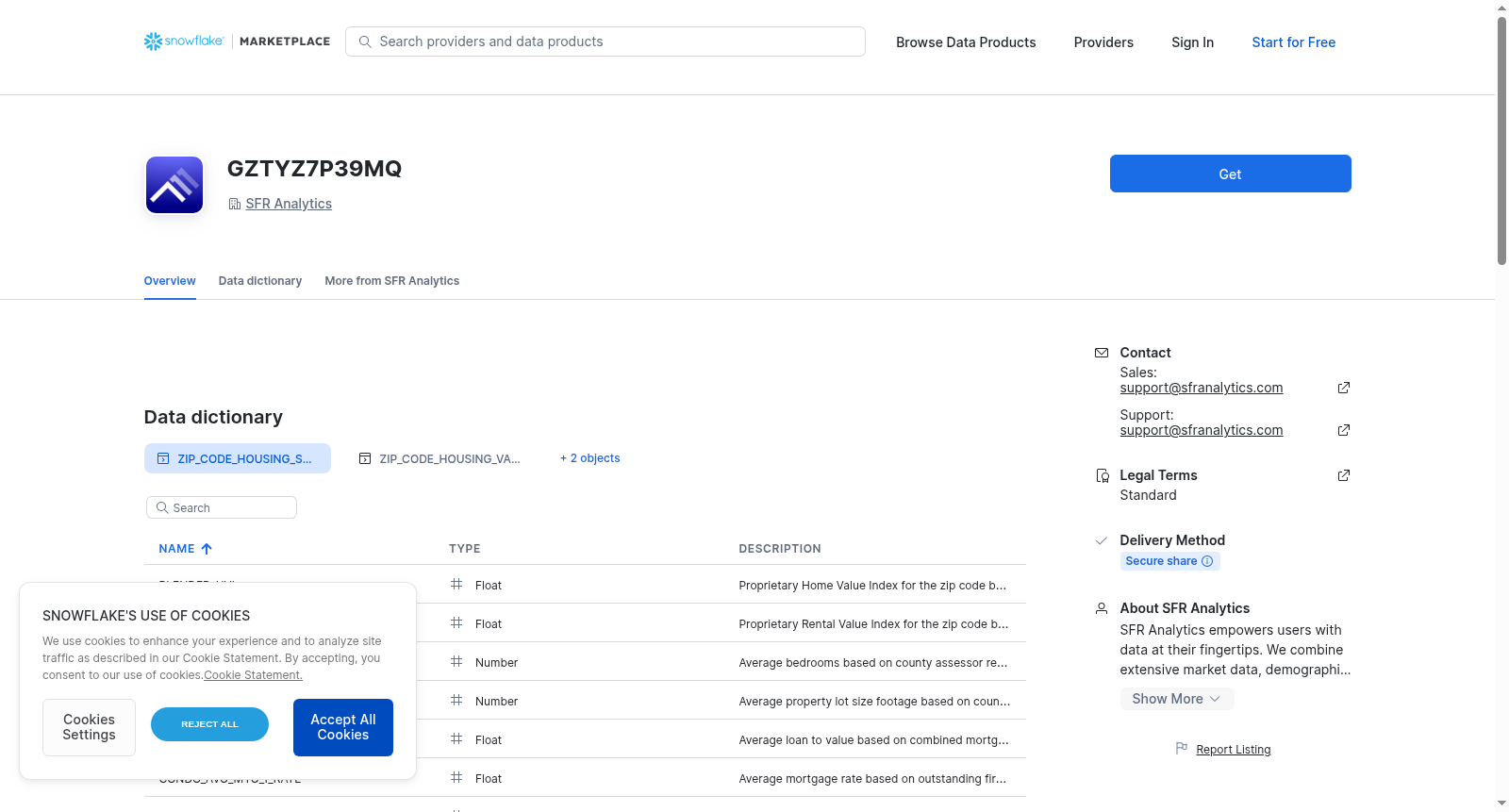1509x812 pixels.
Task: Click the Sales support email link
Action: [x=1202, y=388]
